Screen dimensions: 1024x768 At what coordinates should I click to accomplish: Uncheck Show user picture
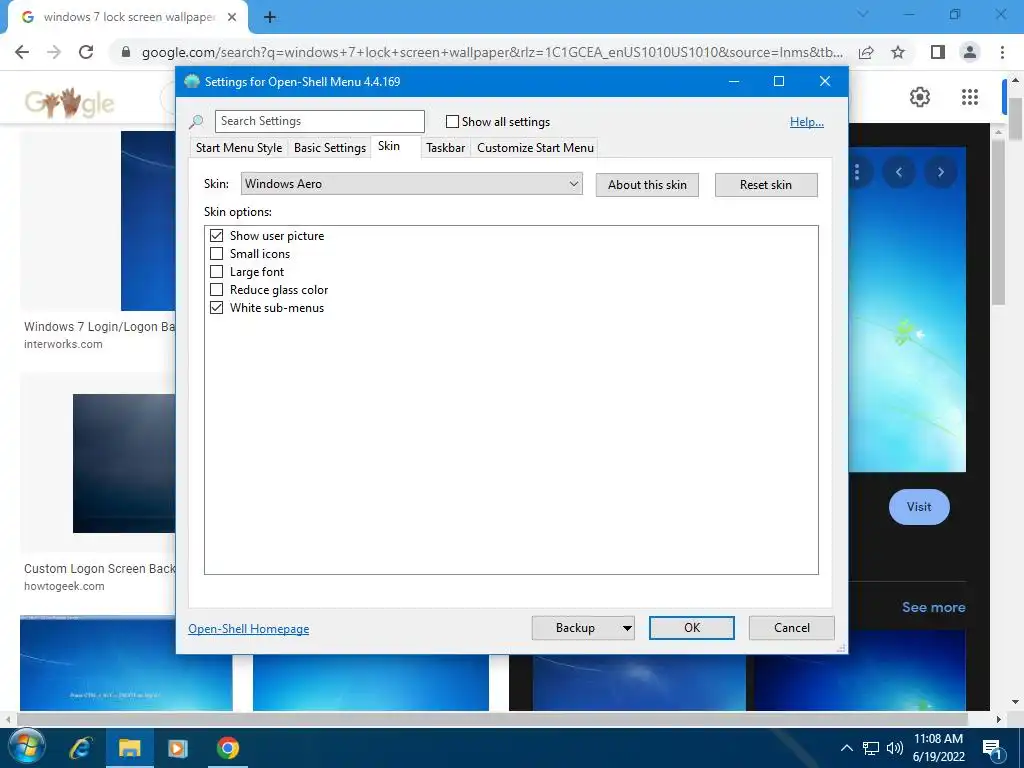[x=216, y=236]
